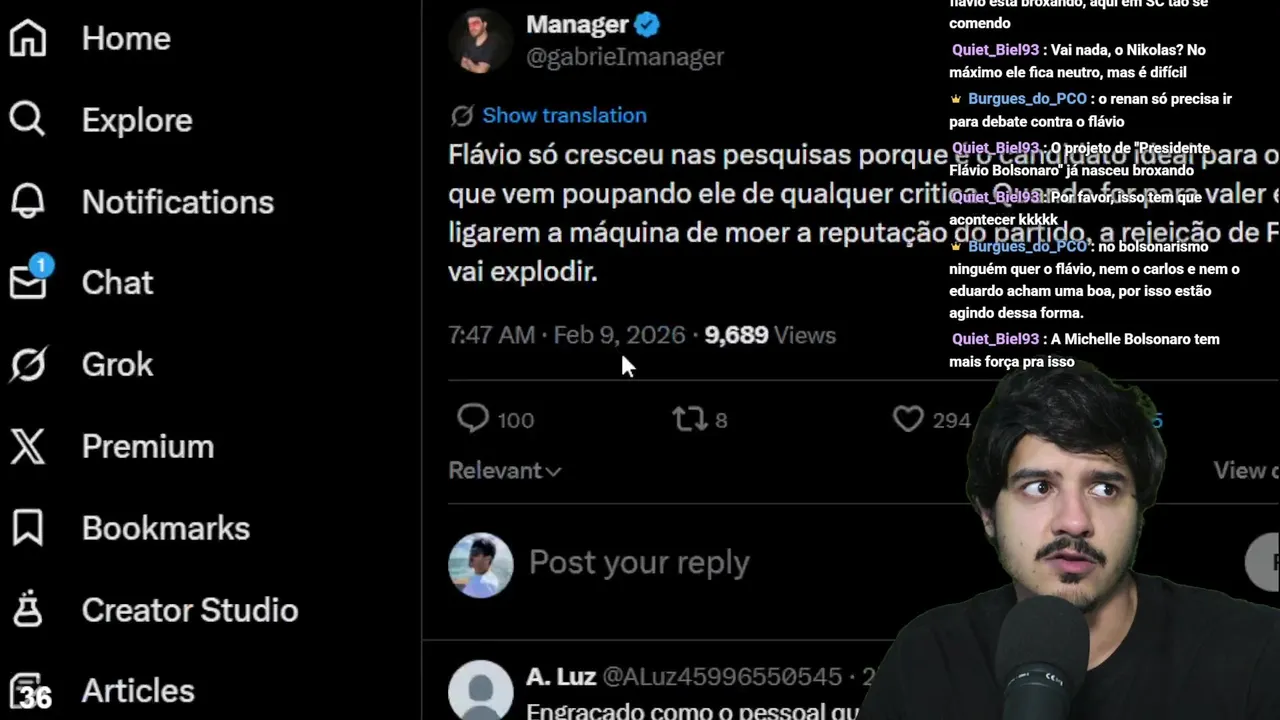1280x720 pixels.
Task: Open @gabrieImanager profile handle
Action: [625, 57]
